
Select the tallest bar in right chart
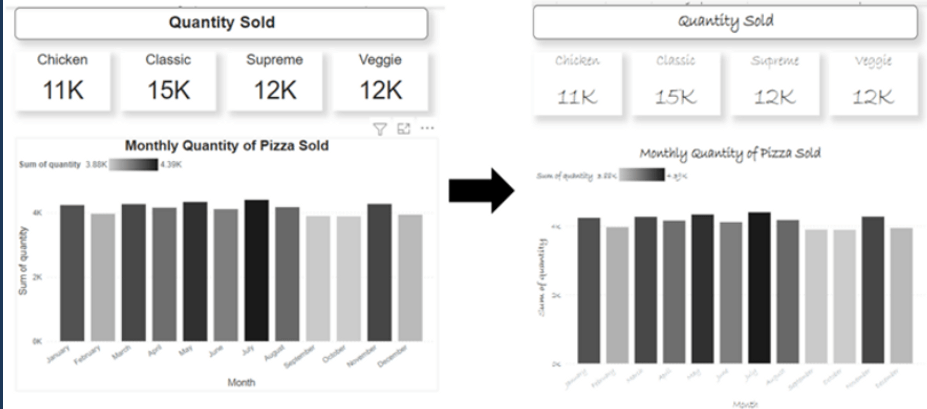coord(759,287)
